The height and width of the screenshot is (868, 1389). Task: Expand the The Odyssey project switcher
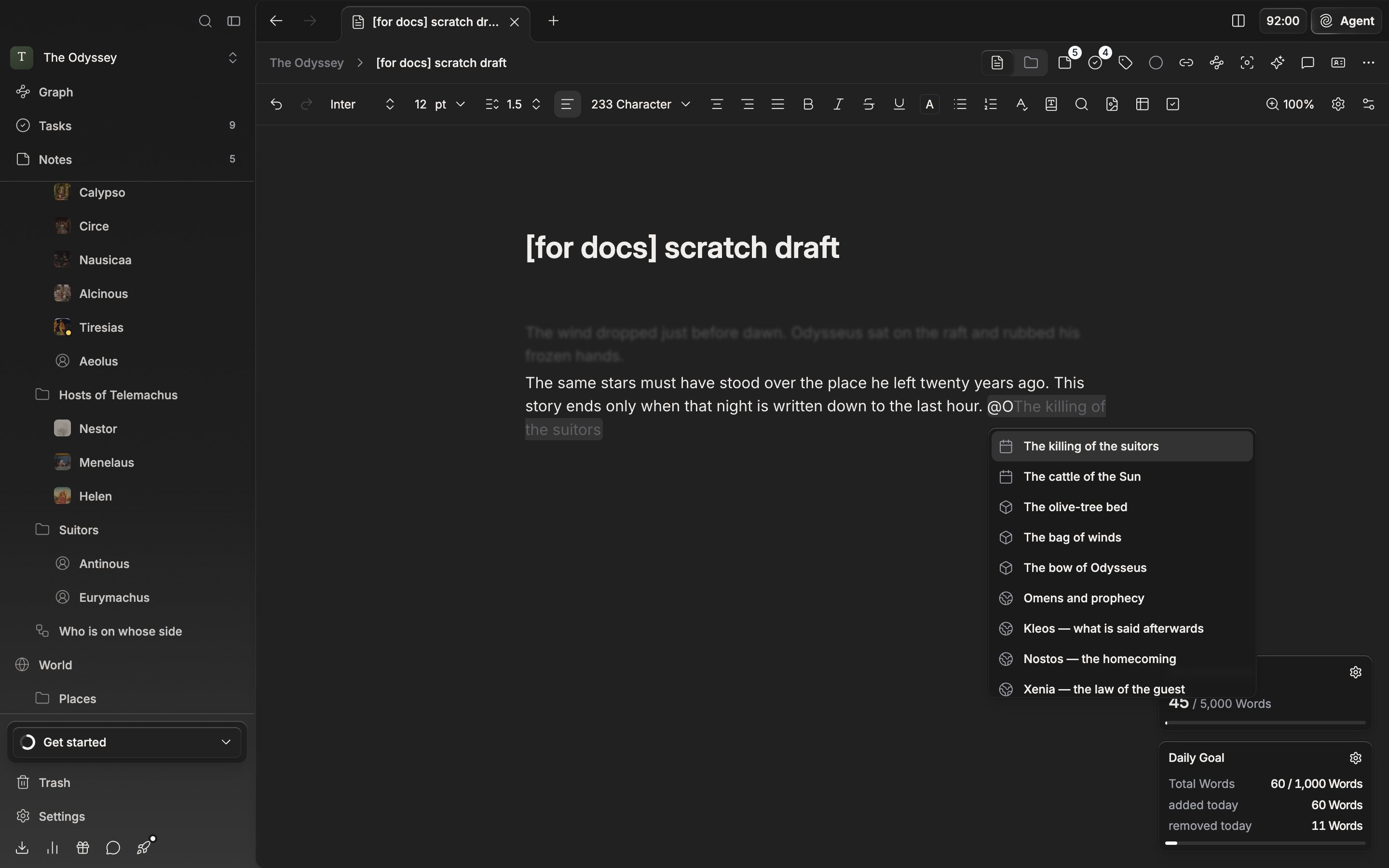[x=127, y=57]
